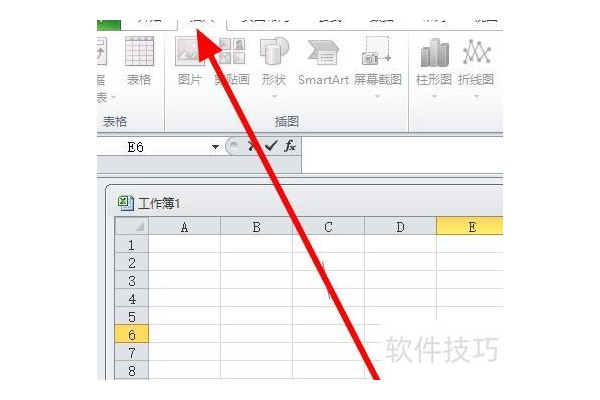Open the 形状 shapes gallery
Screen dimensions: 600x400
tap(274, 67)
